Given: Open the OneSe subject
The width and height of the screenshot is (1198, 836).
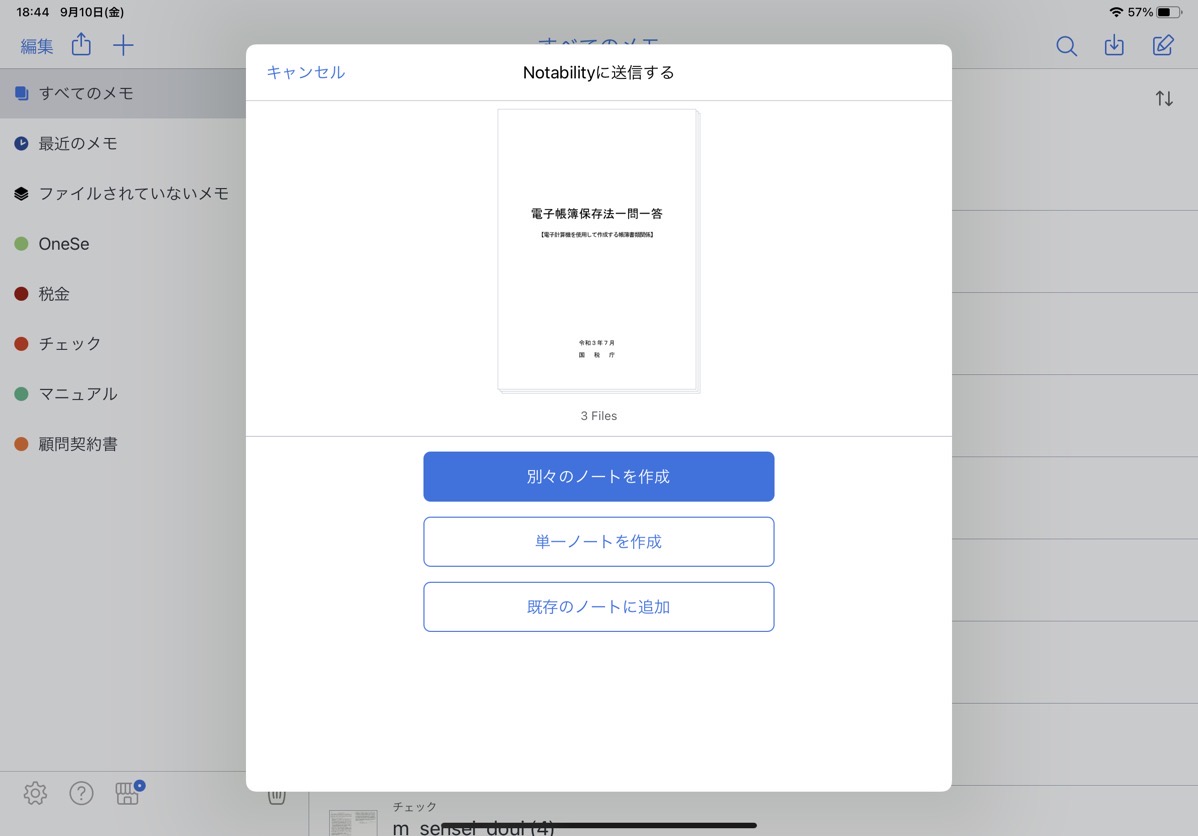Looking at the screenshot, I should 122,244.
